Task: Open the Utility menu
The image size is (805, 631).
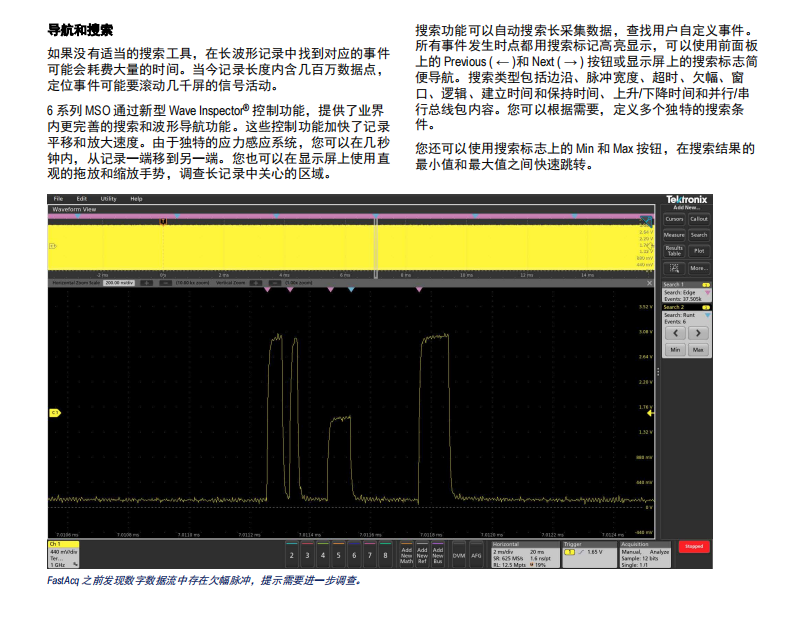Action: click(x=108, y=199)
